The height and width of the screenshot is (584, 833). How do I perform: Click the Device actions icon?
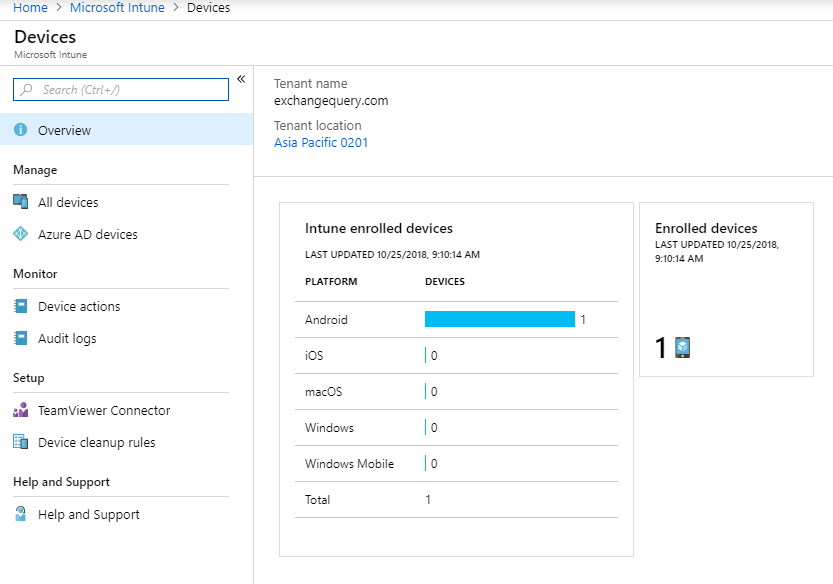[x=21, y=306]
